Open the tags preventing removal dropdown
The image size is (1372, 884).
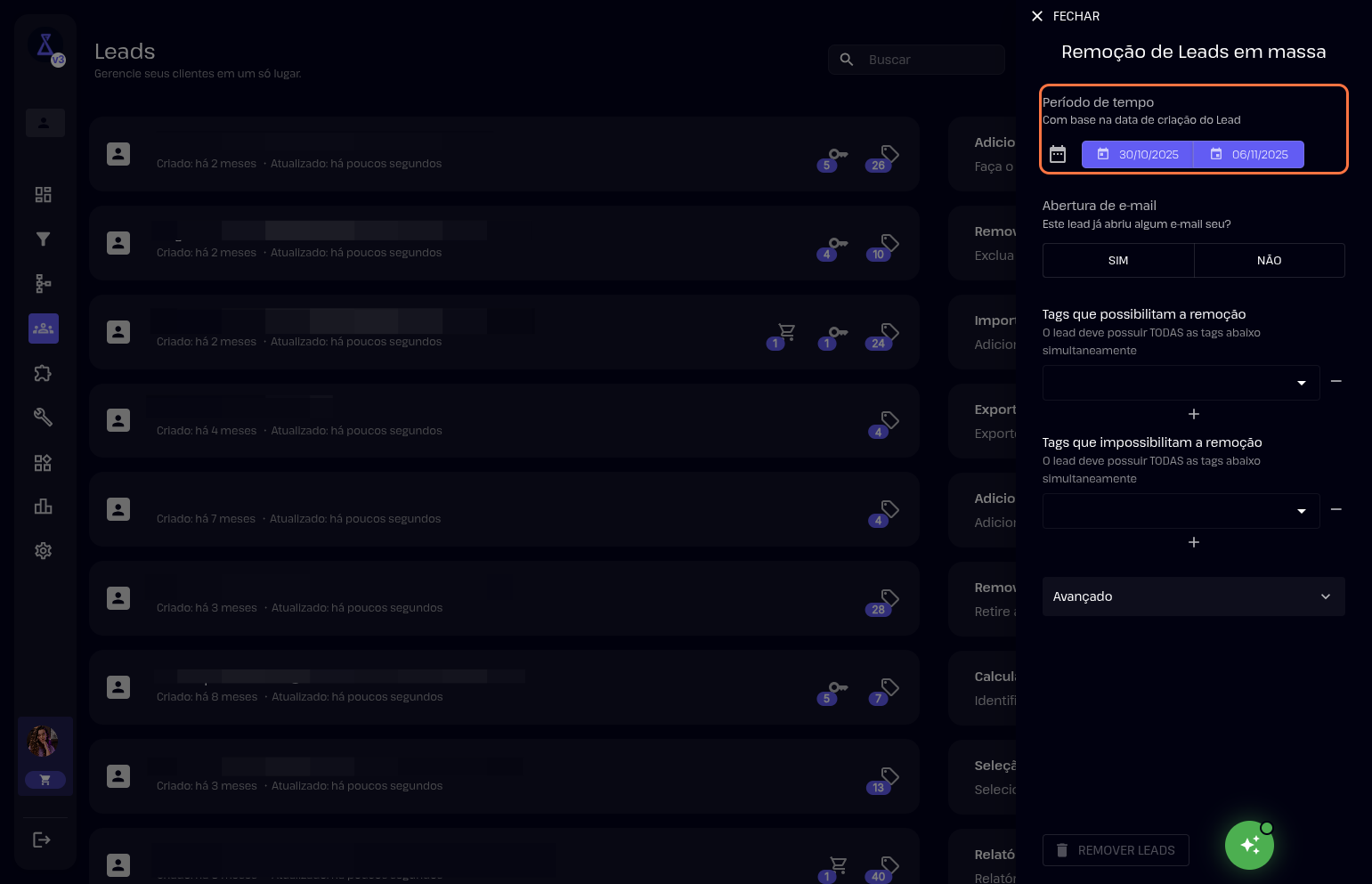(1181, 511)
